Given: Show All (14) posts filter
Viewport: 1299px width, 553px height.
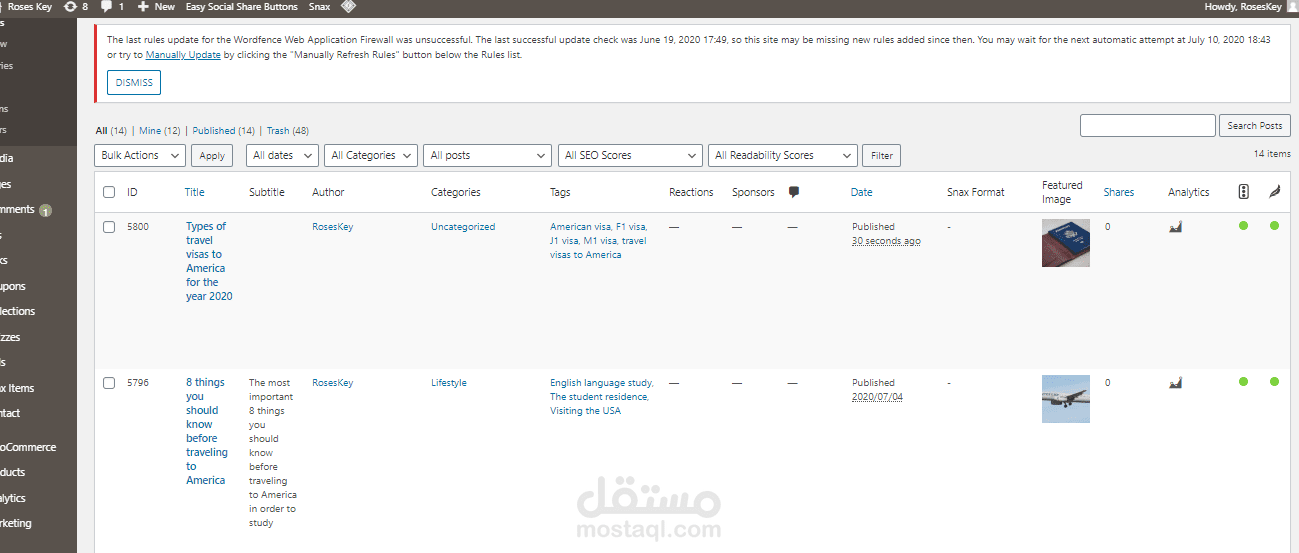Looking at the screenshot, I should point(111,131).
